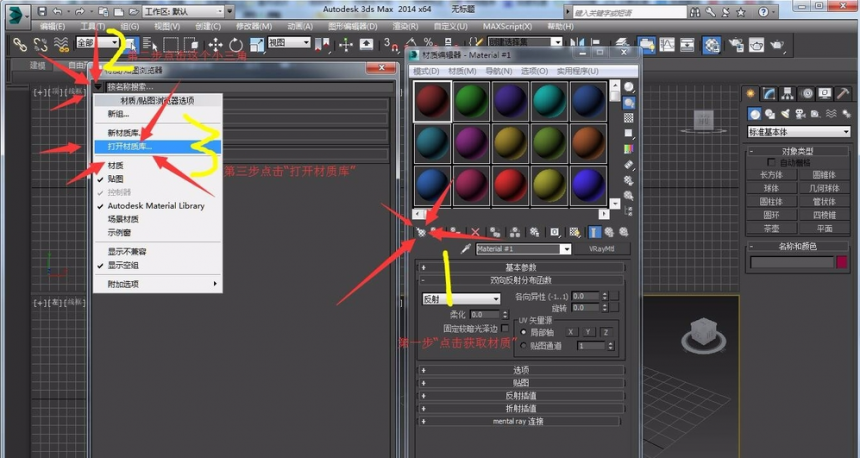This screenshot has height=458, width=860.
Task: Click the Go to Parent icon
Action: tap(609, 233)
